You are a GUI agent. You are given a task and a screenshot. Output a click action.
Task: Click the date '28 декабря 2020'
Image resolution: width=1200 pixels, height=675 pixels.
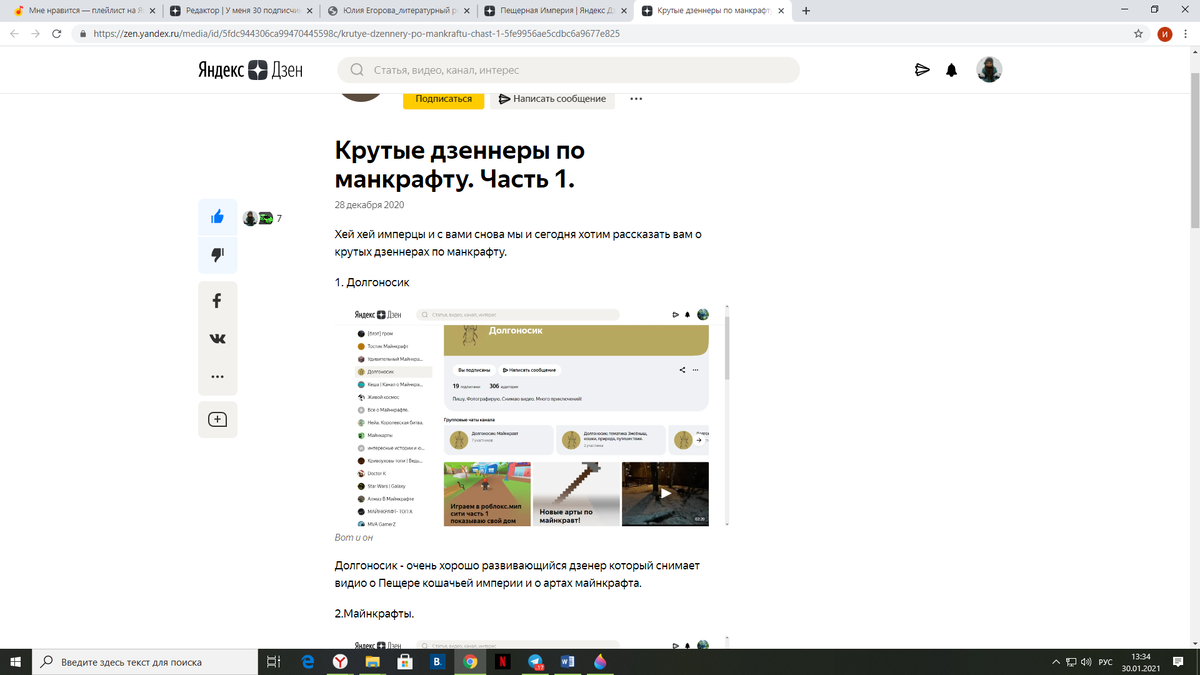pyautogui.click(x=369, y=204)
